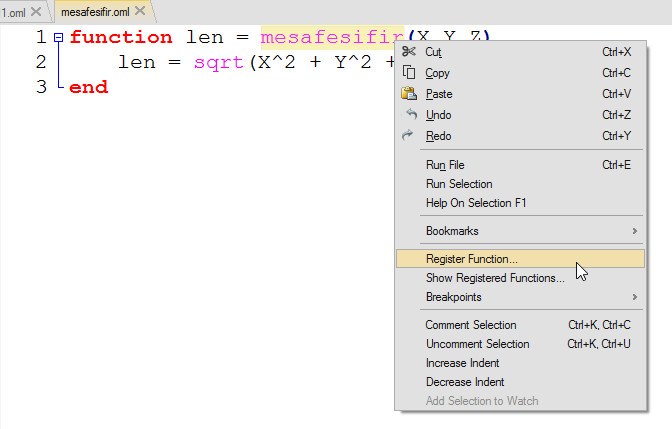Select Run File menu entry
Screen dimensions: 672x429
pyautogui.click(x=445, y=165)
